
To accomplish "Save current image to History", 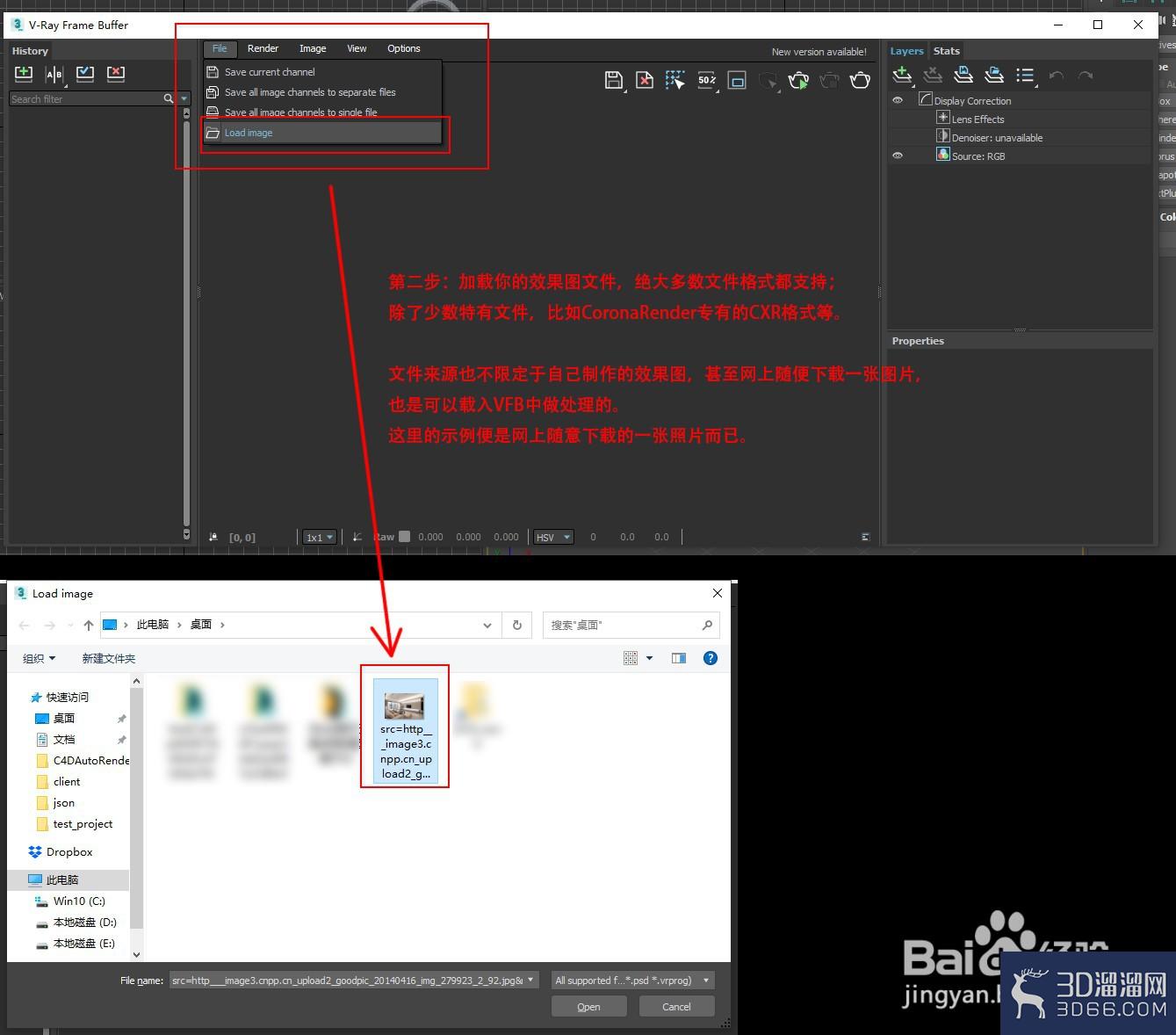I will [24, 74].
